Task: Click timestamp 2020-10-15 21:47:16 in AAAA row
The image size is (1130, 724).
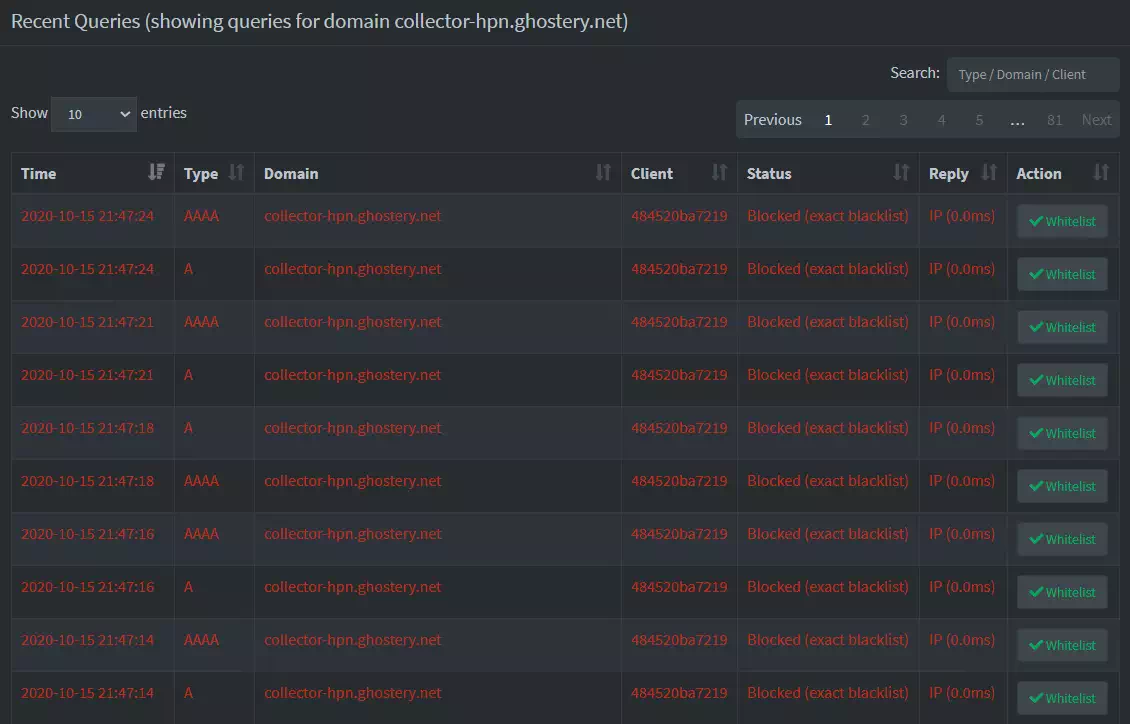Action: tap(87, 534)
